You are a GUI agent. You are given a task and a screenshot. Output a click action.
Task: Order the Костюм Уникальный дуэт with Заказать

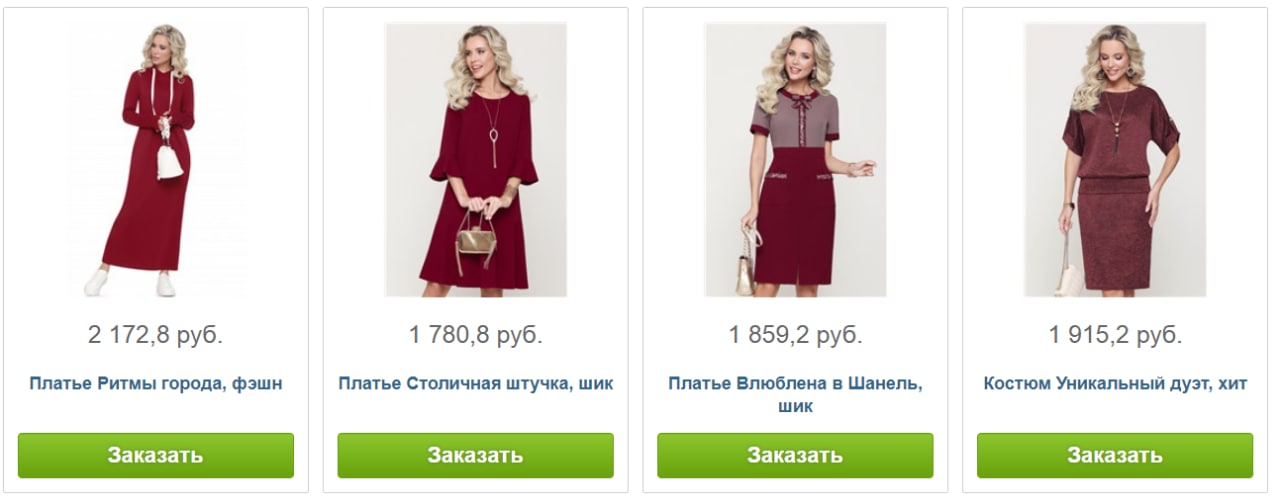[1115, 455]
